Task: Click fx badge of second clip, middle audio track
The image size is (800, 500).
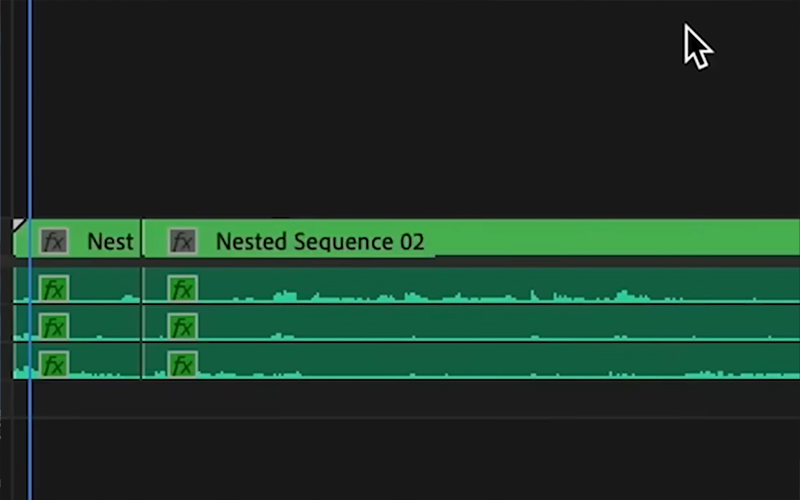Action: pos(182,326)
